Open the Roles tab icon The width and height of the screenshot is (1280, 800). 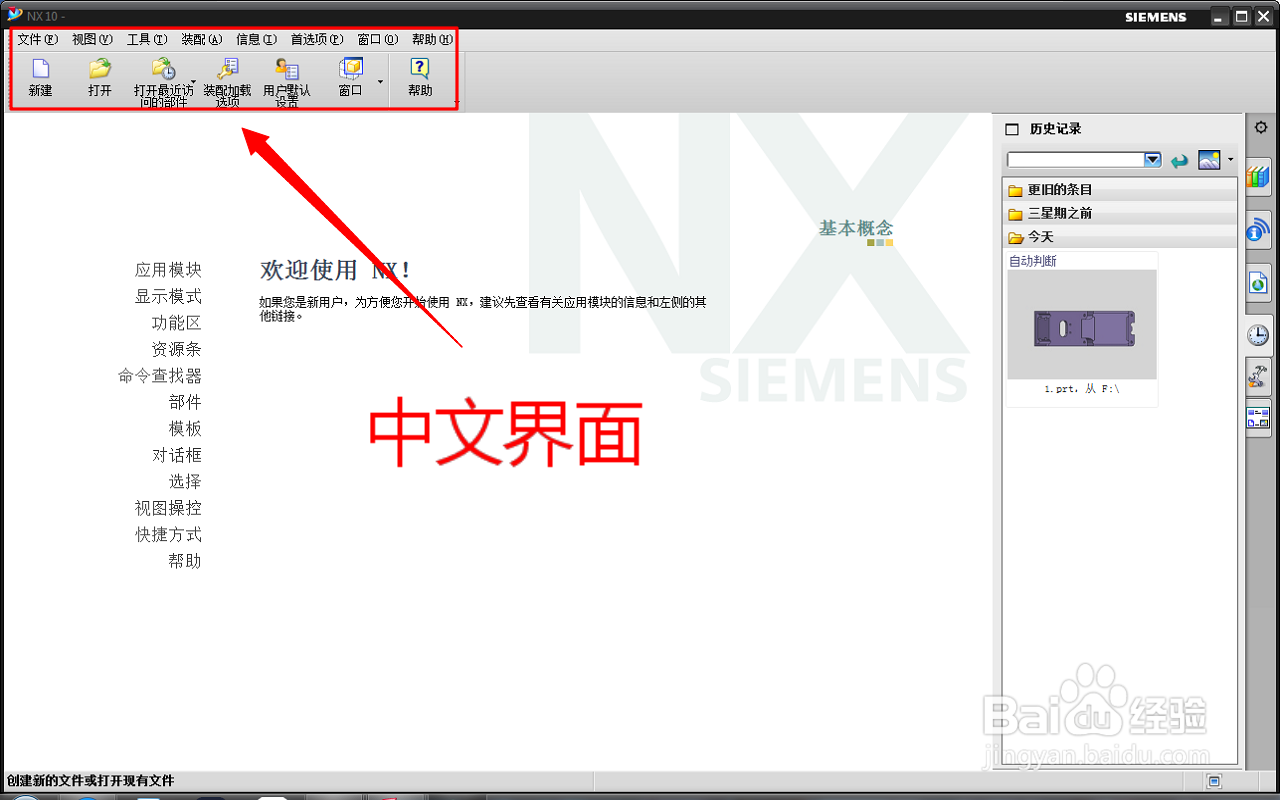pos(1258,418)
